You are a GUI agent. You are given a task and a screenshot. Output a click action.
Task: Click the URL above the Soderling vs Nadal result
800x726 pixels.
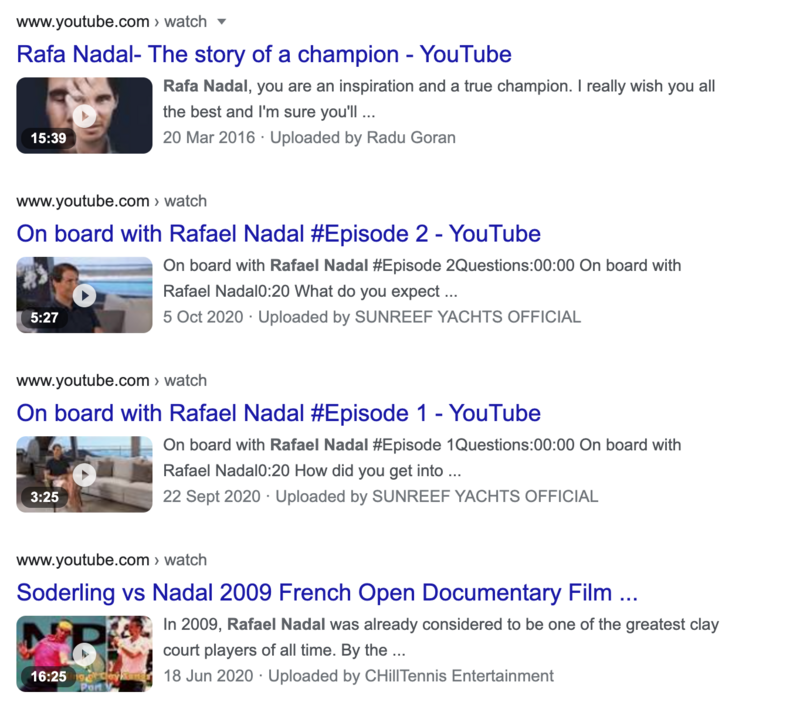[x=111, y=561]
